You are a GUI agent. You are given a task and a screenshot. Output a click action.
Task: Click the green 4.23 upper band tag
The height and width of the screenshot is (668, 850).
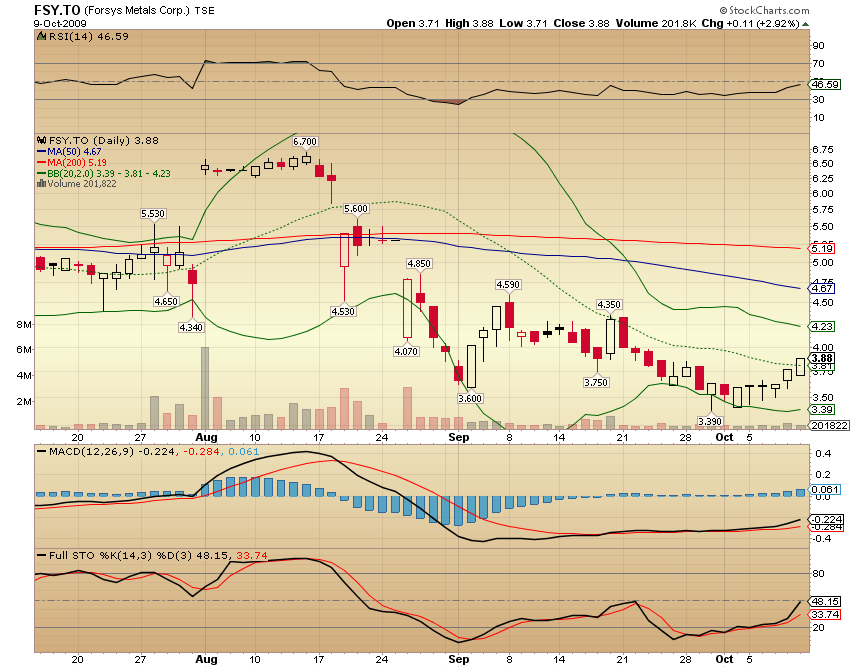click(822, 326)
